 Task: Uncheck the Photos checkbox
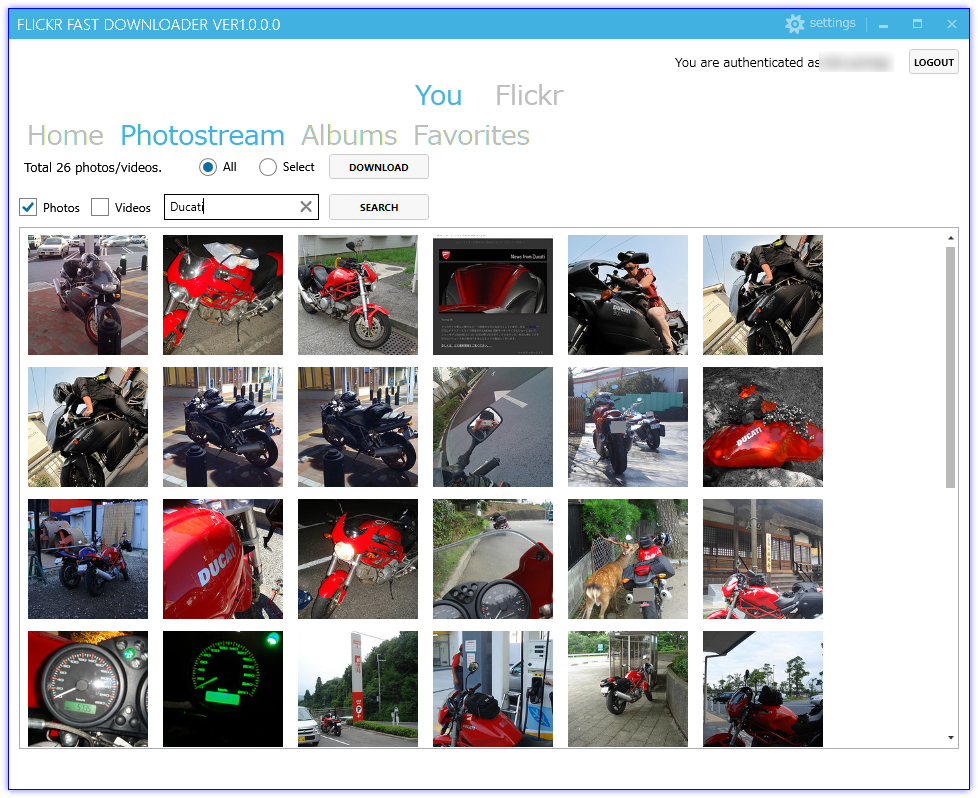coord(27,207)
